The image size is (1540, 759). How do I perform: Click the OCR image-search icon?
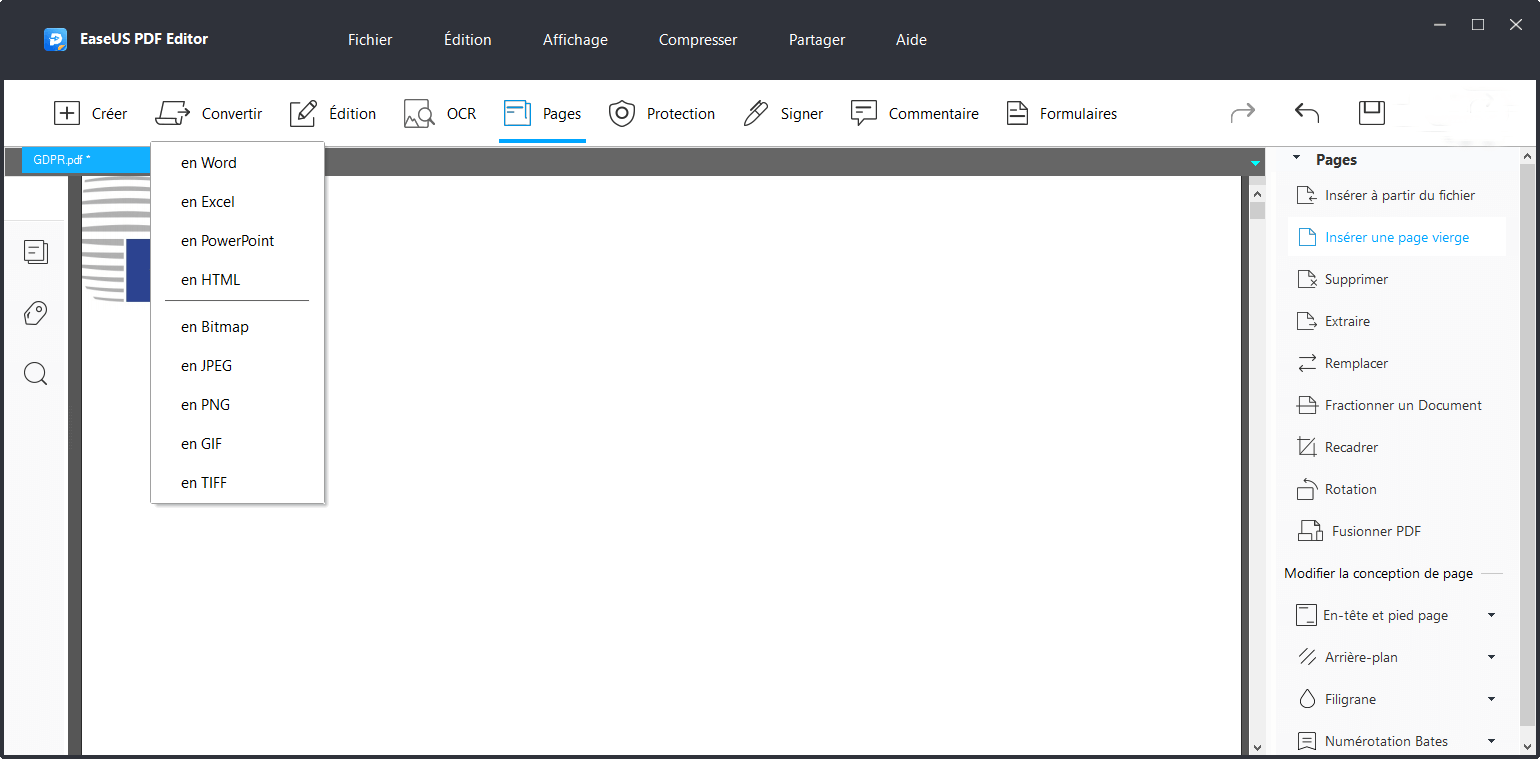pos(419,113)
